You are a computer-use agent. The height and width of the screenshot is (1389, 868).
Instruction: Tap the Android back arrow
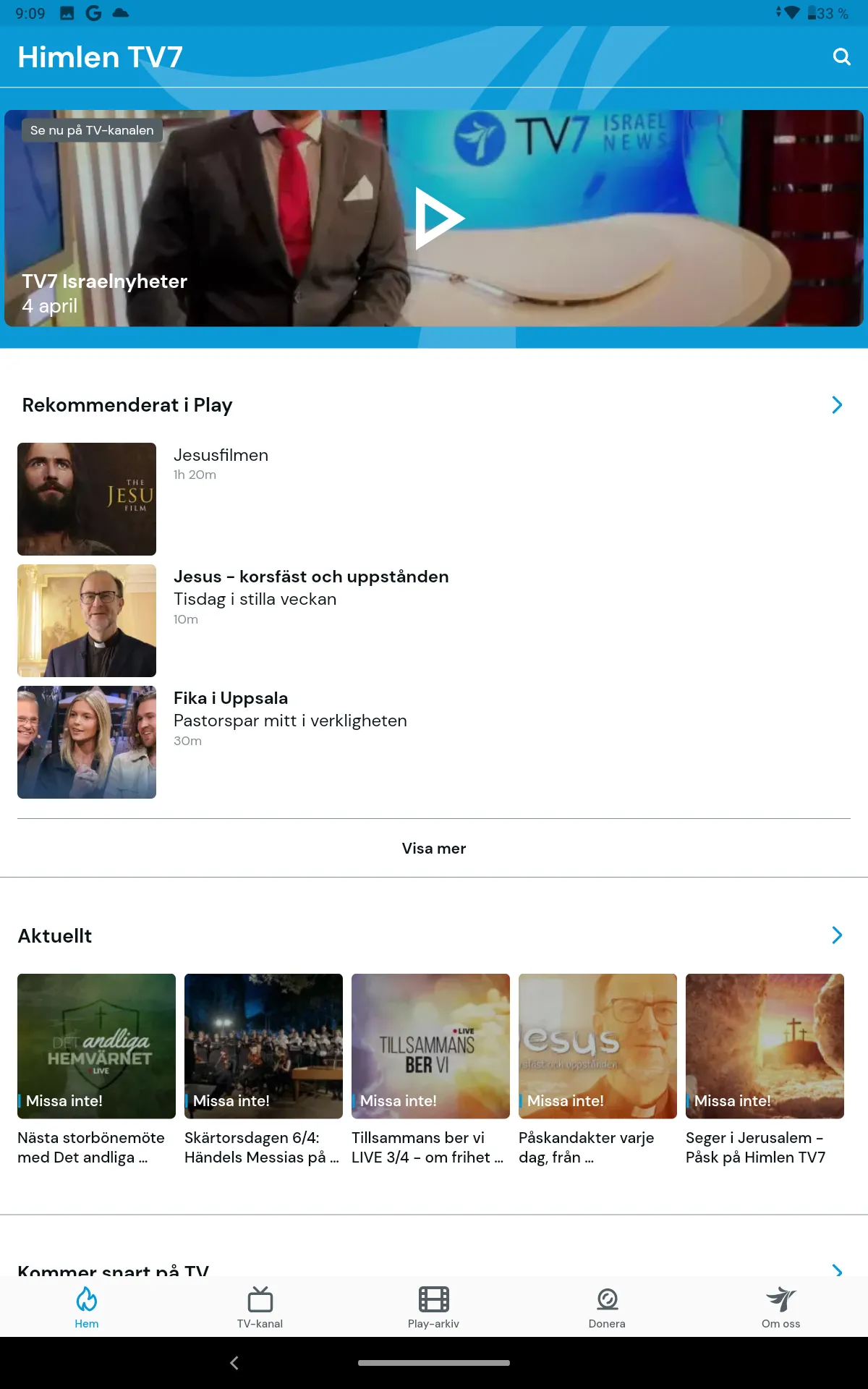(234, 1363)
